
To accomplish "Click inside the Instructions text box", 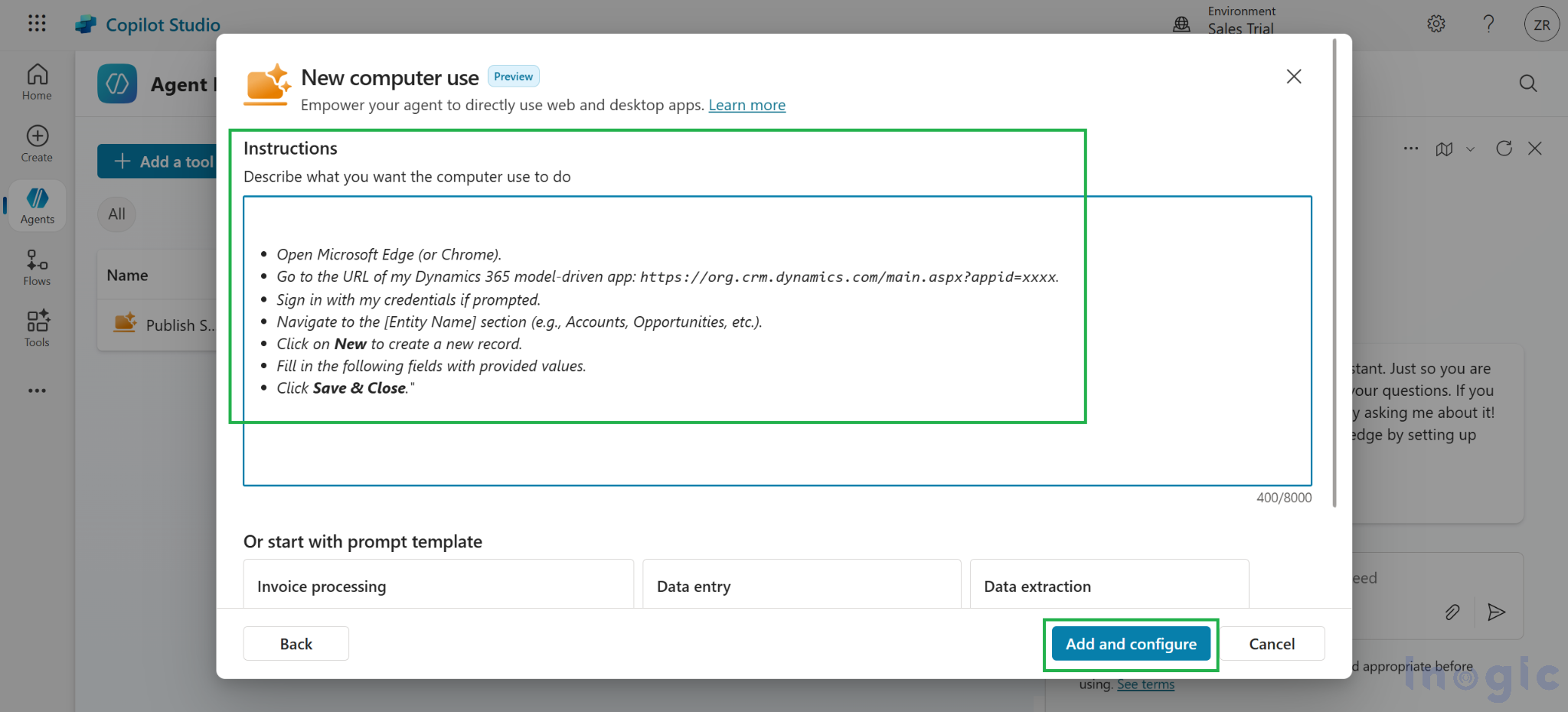I will coord(777,341).
